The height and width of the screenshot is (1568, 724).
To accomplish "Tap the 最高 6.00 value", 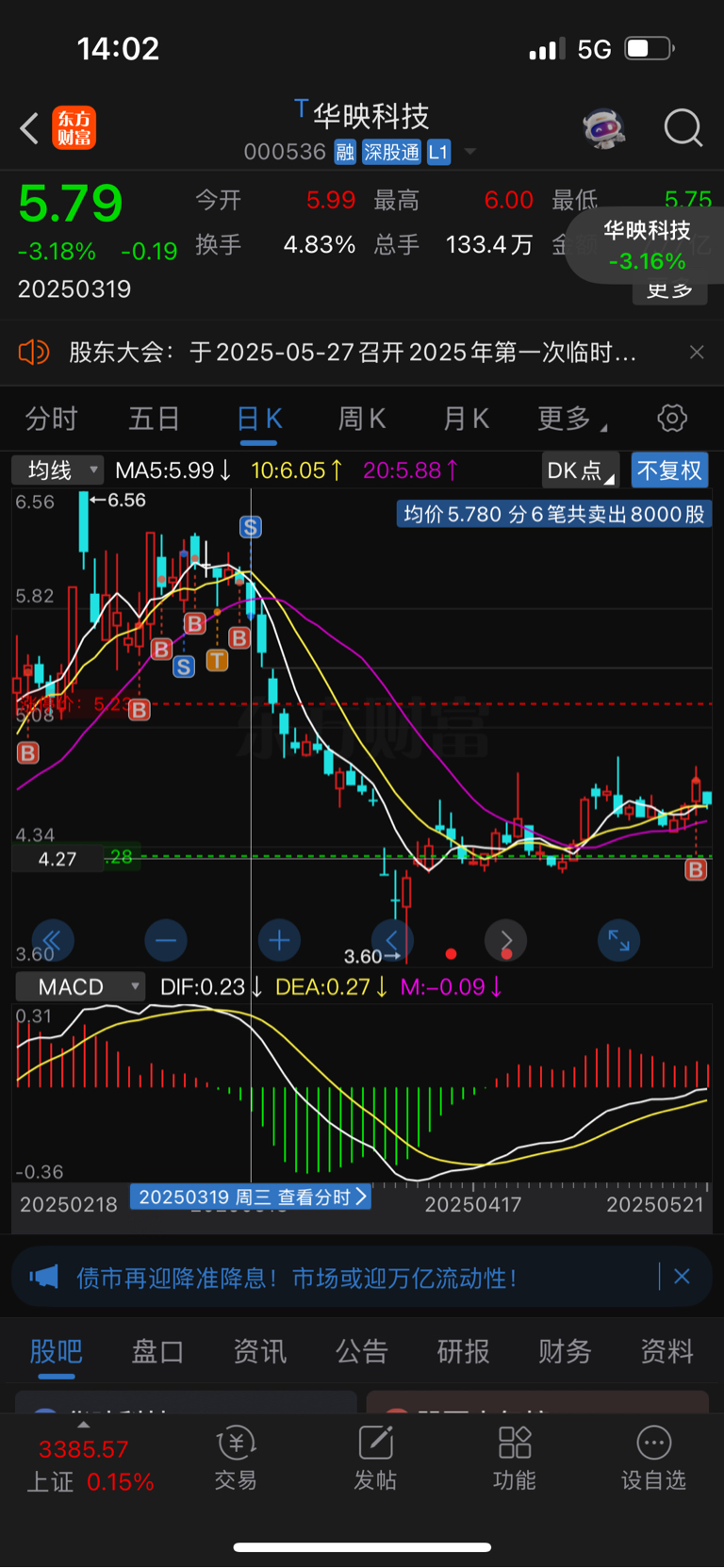I will click(508, 200).
